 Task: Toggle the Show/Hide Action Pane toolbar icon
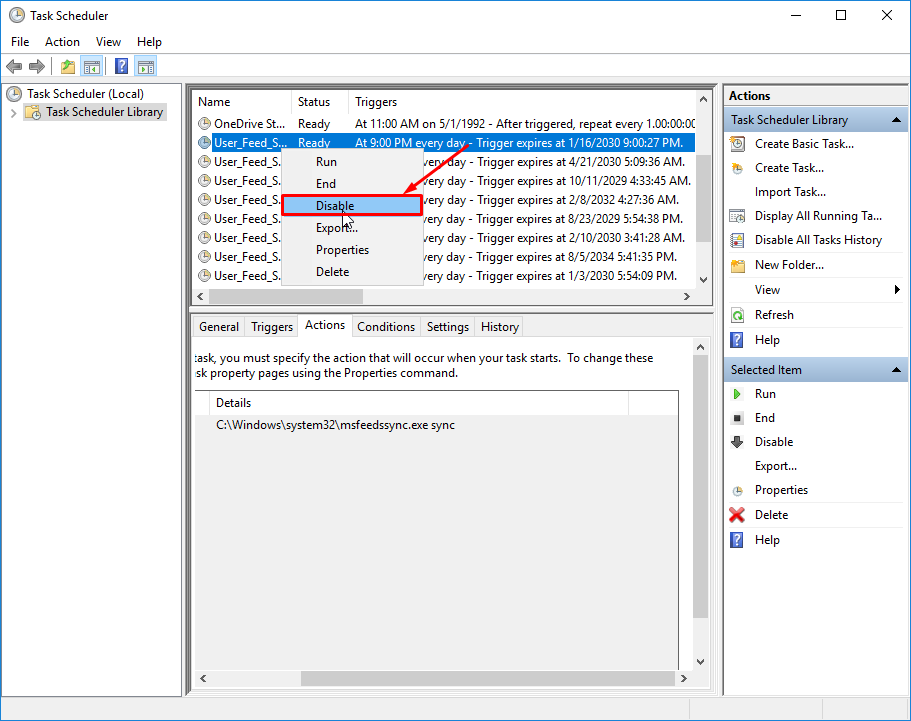(x=146, y=67)
